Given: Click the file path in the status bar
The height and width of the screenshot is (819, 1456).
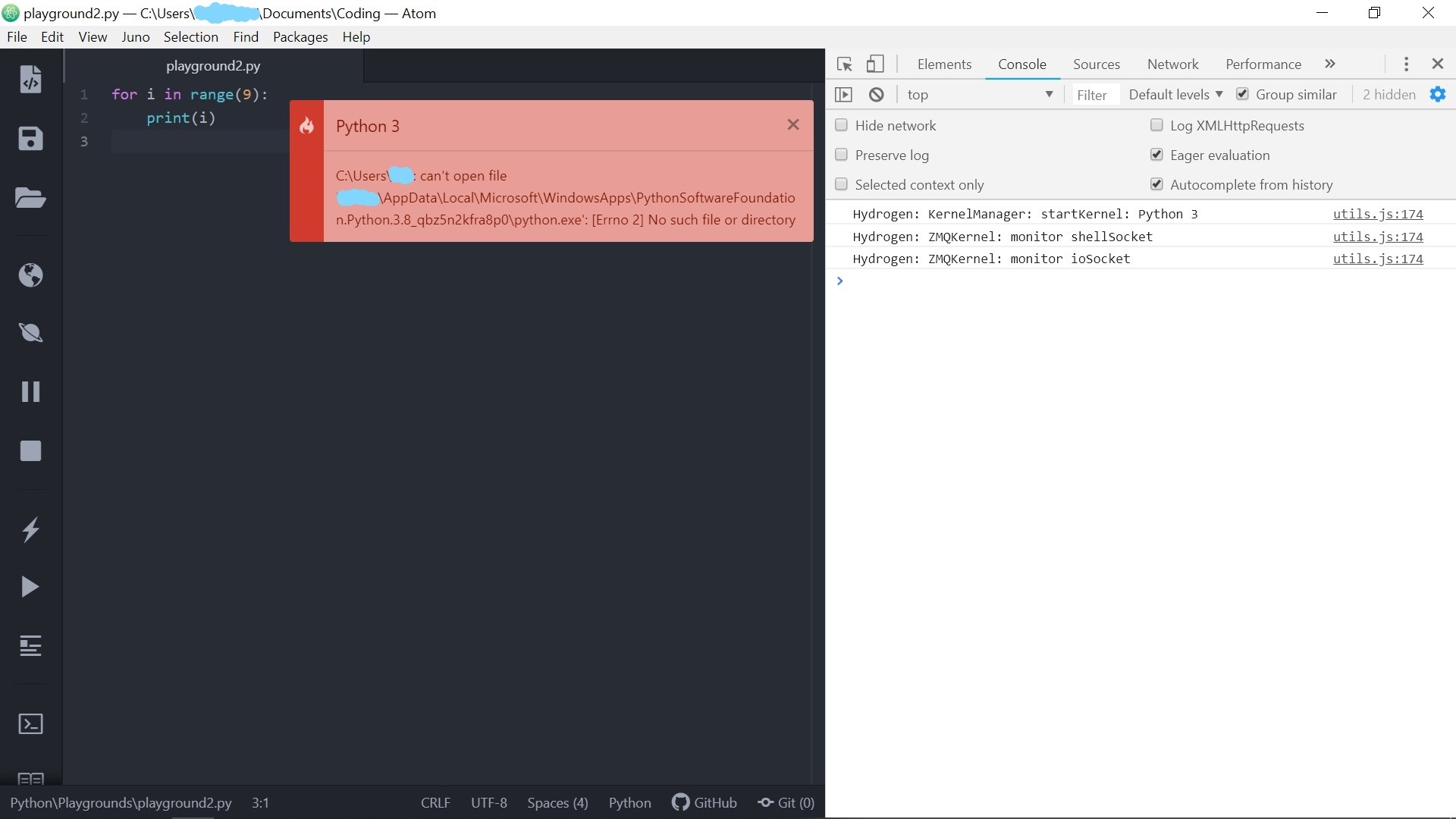Looking at the screenshot, I should pyautogui.click(x=121, y=802).
